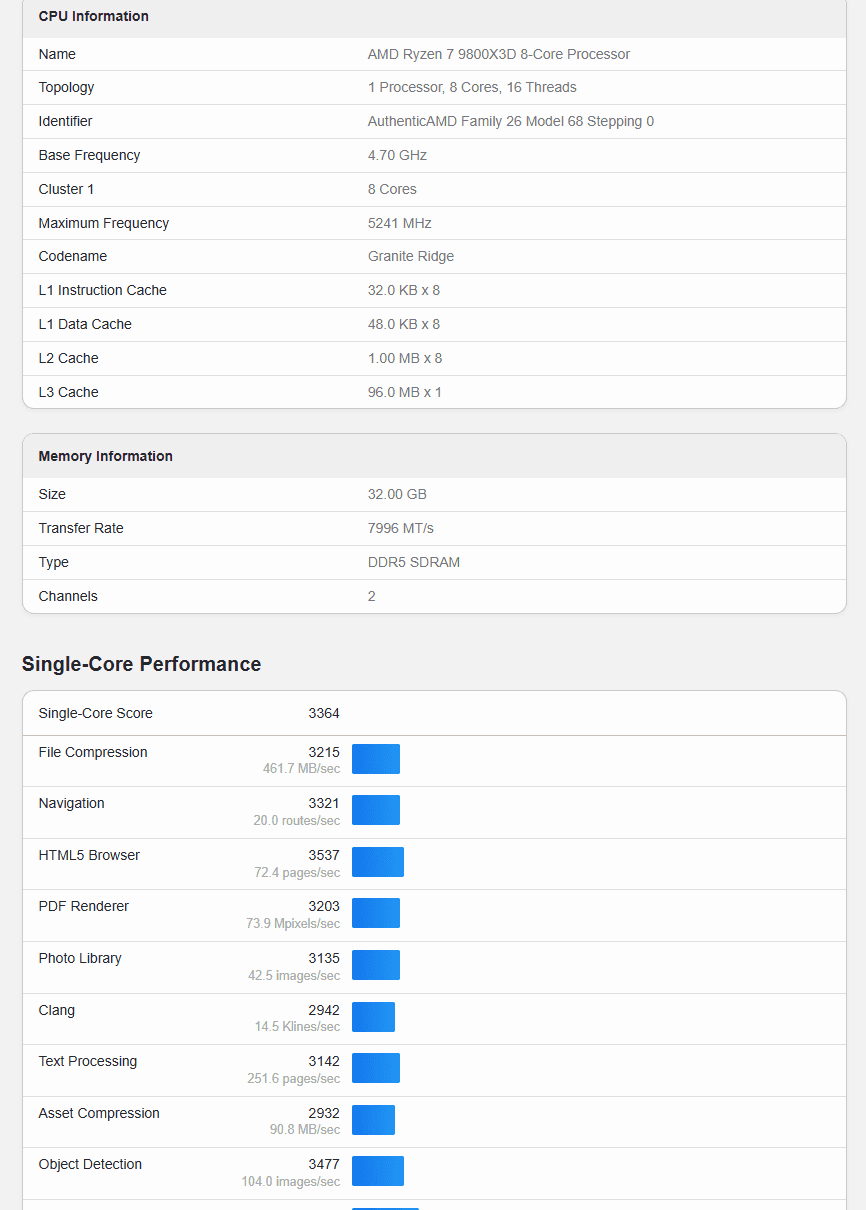Click the Navigation score bar

376,810
